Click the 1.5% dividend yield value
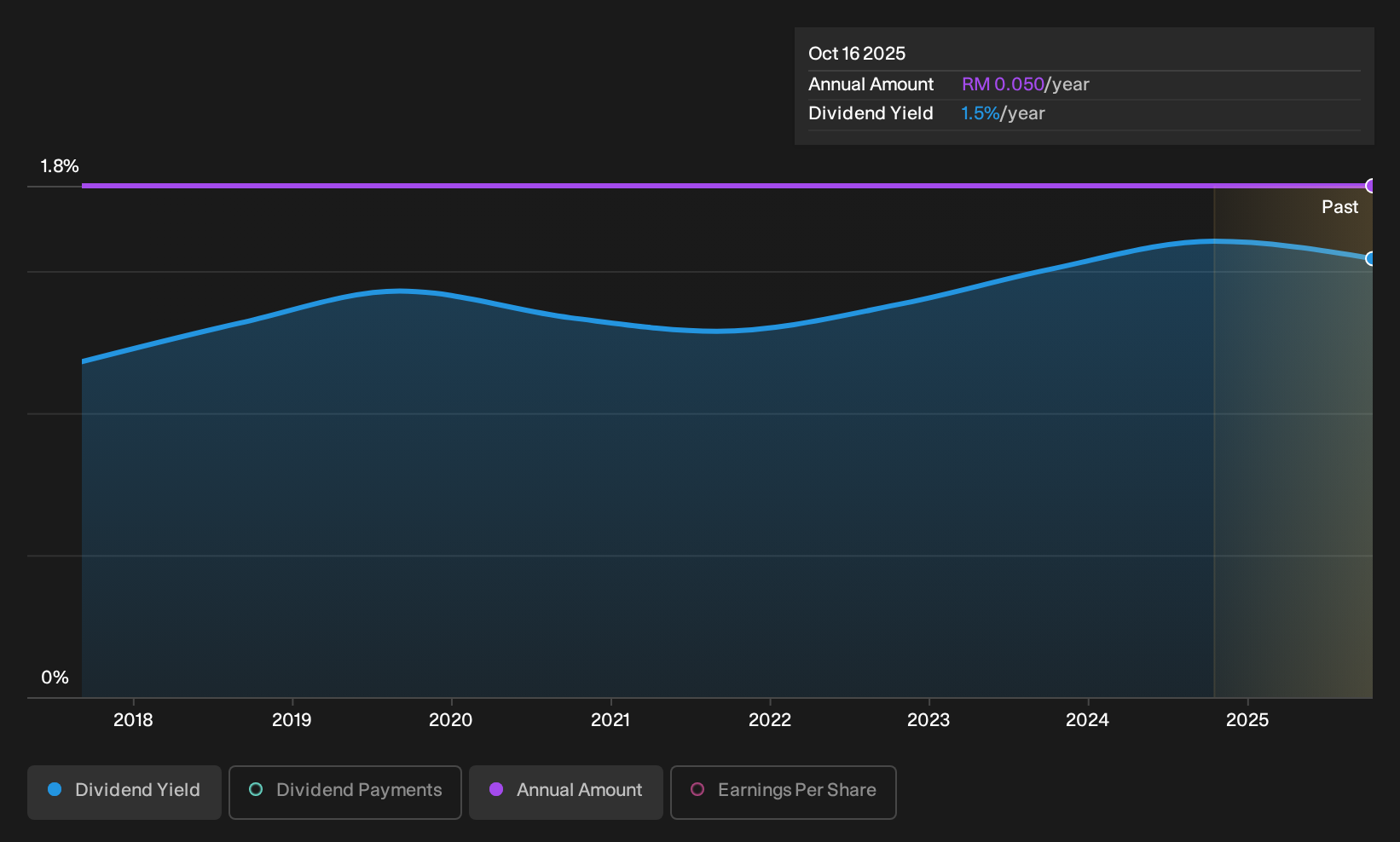This screenshot has width=1400, height=842. tap(980, 113)
